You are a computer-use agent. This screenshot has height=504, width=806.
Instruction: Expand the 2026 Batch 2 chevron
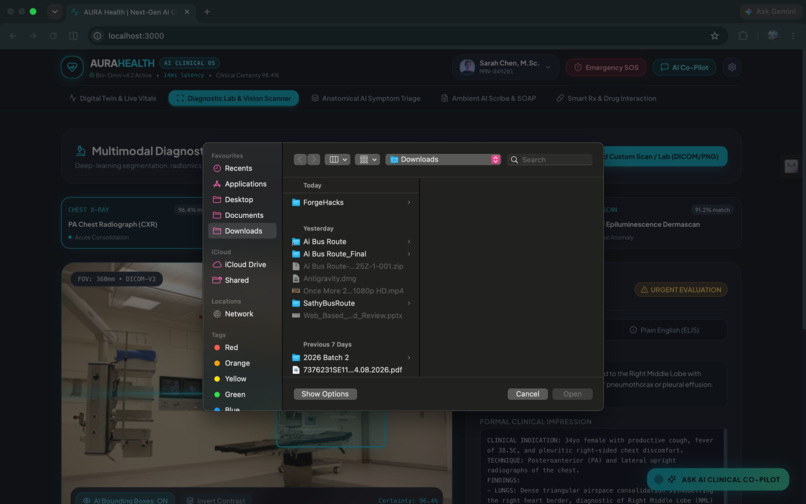(409, 357)
